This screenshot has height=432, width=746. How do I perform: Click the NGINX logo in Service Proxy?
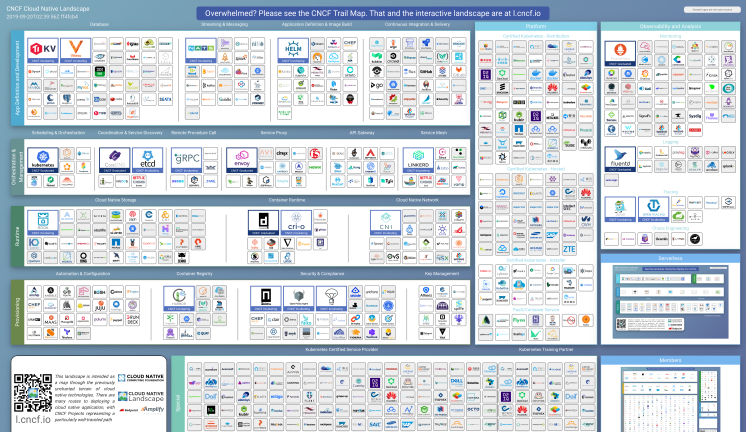point(314,167)
